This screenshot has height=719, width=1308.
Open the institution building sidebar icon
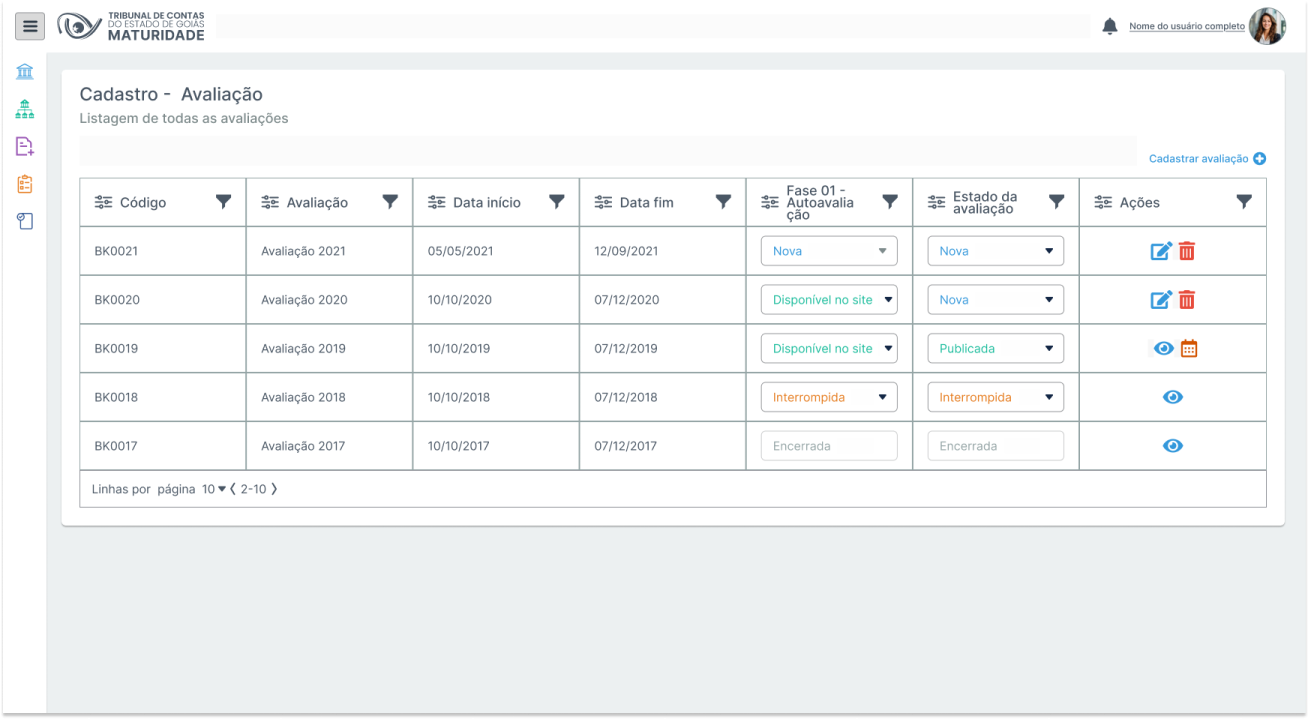tap(25, 71)
